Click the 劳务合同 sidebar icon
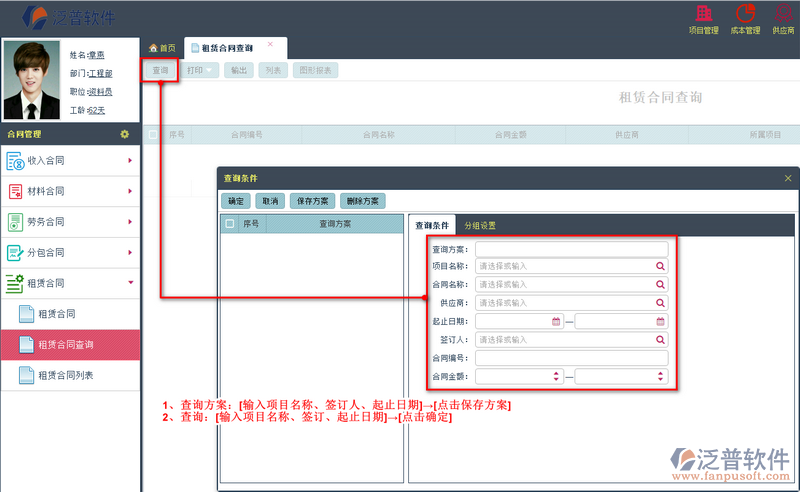Screen dimensions: 800x492 click(x=15, y=222)
